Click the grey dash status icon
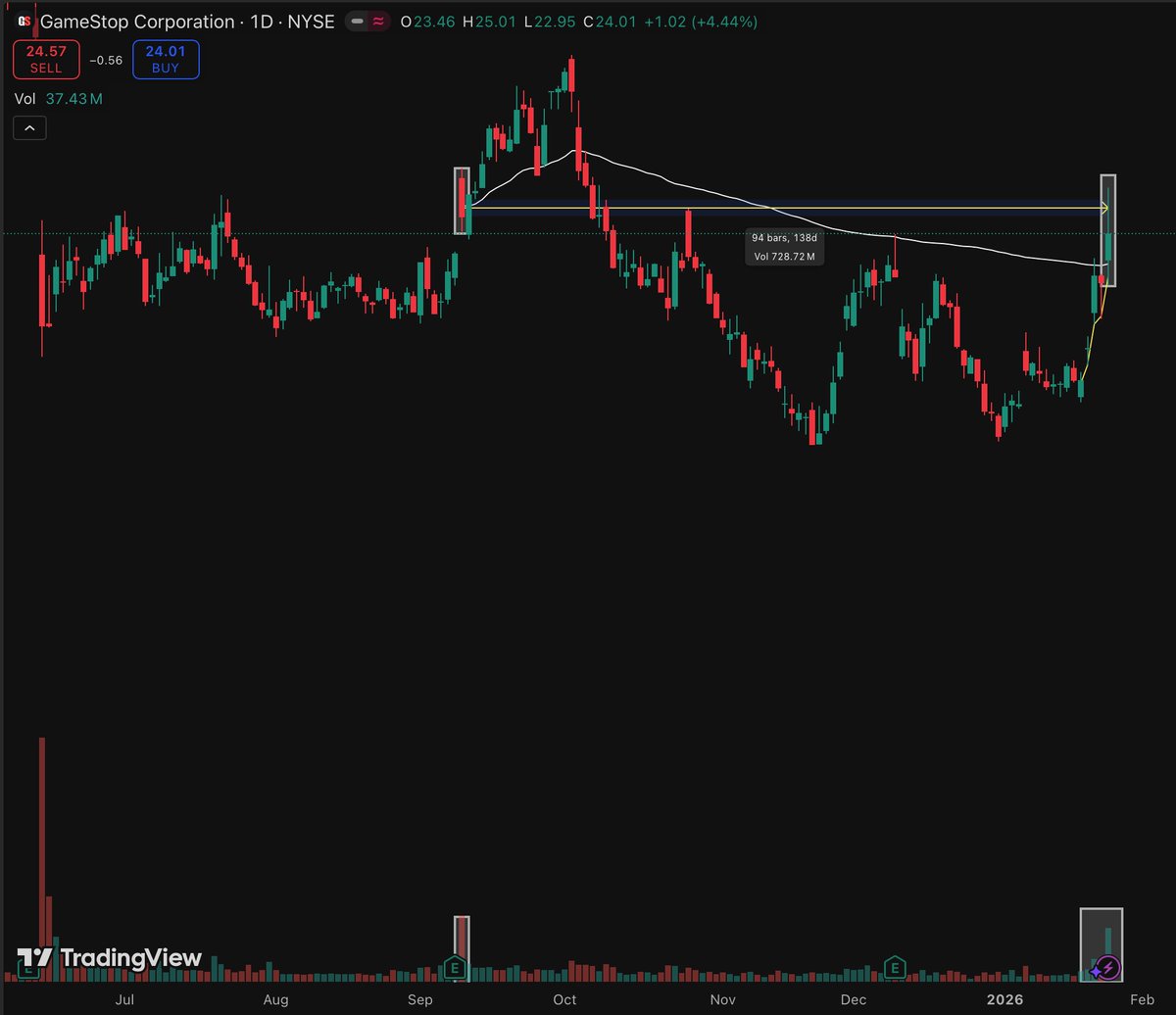Screen dimensions: 1176x1015 point(359,21)
